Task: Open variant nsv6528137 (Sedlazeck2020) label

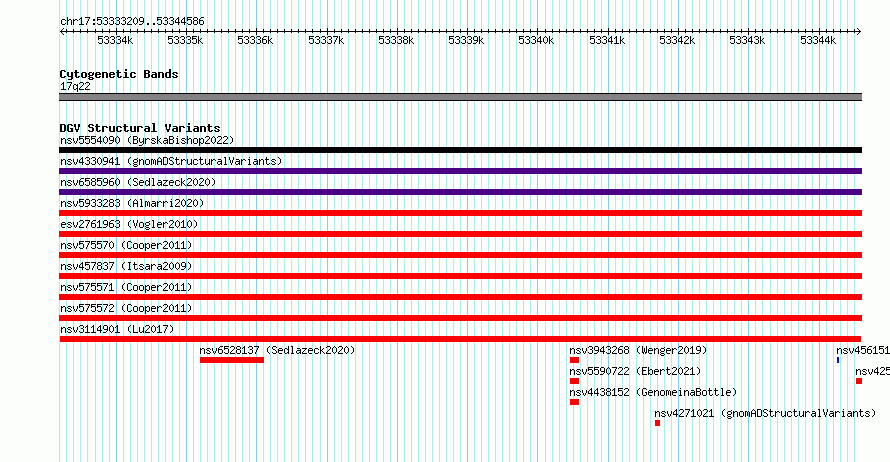Action: [x=277, y=350]
